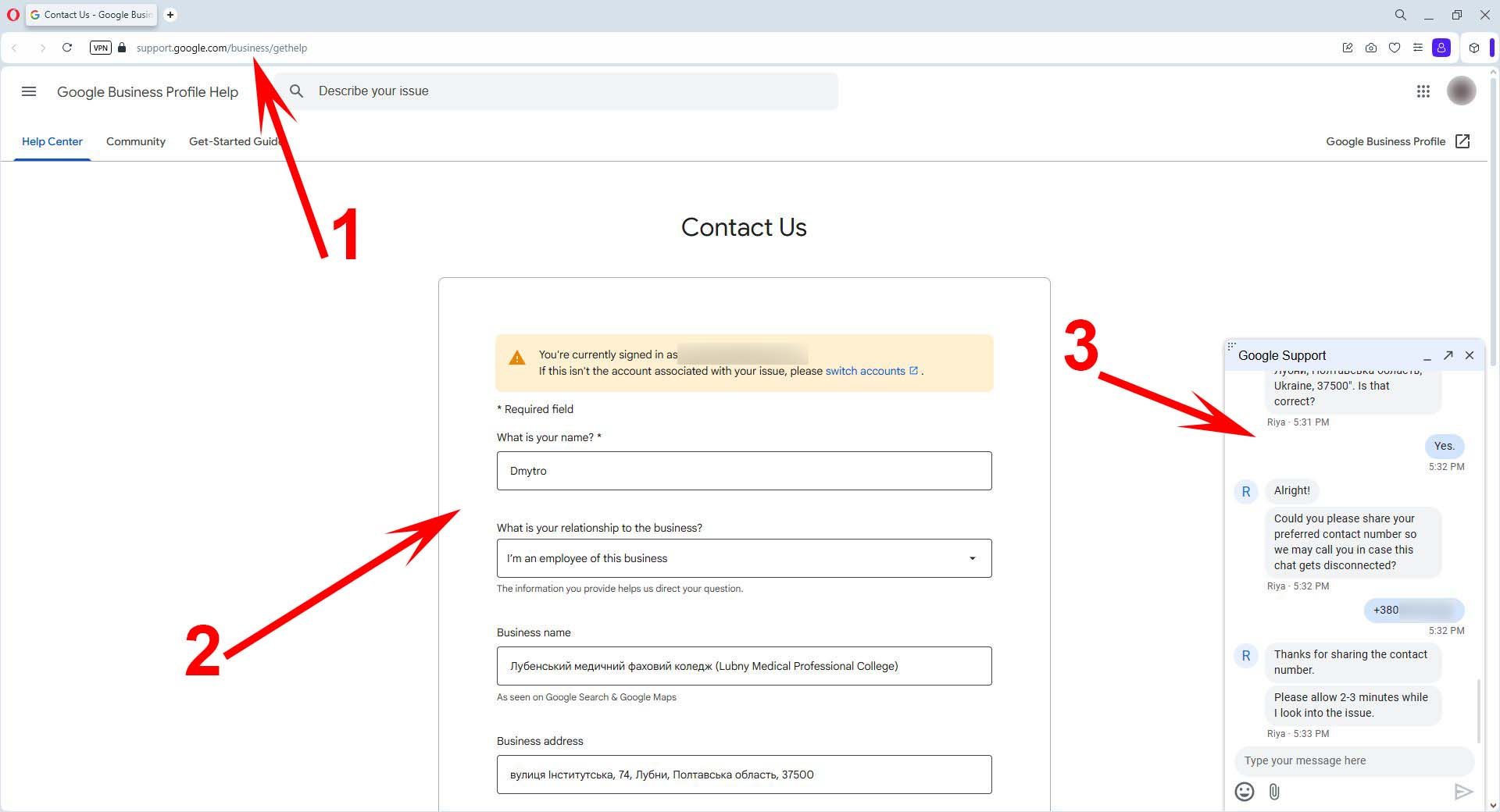Minimize the Google Support chat
This screenshot has width=1500, height=812.
point(1427,356)
